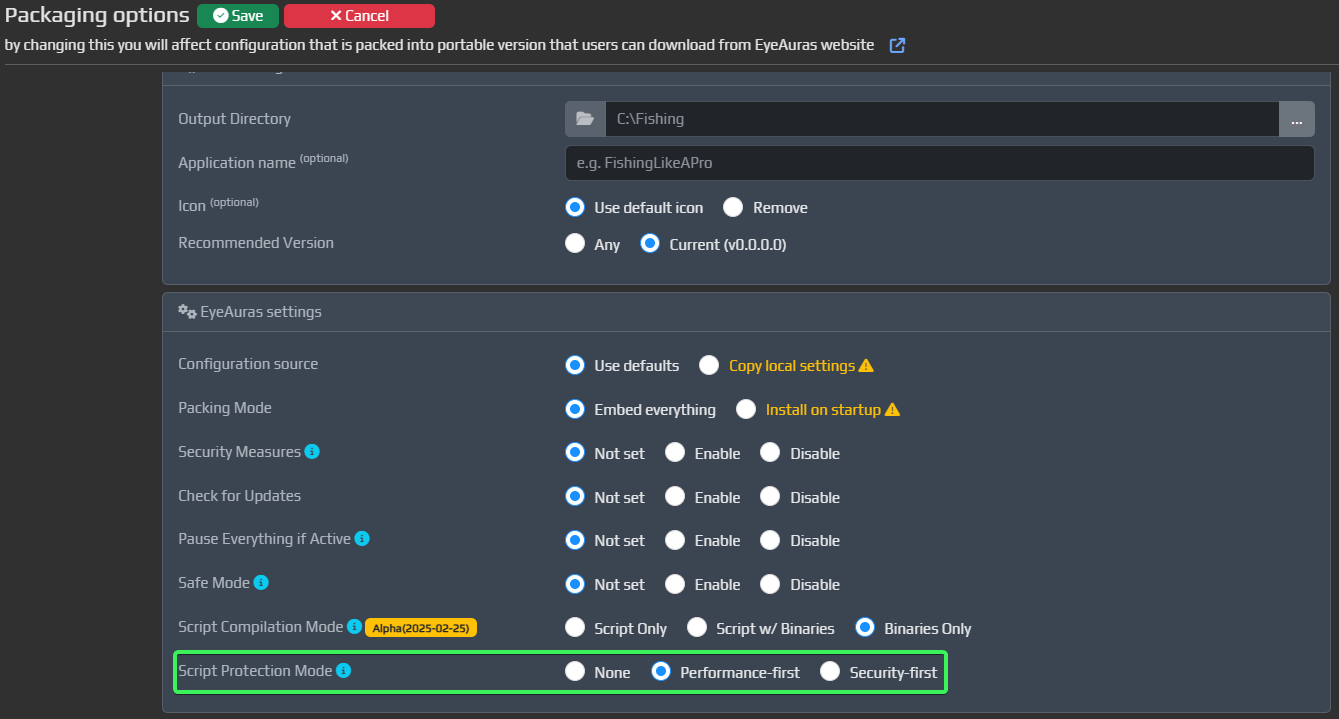Click the Alpha(2025-02-25) badge
The height and width of the screenshot is (719, 1339).
(421, 628)
